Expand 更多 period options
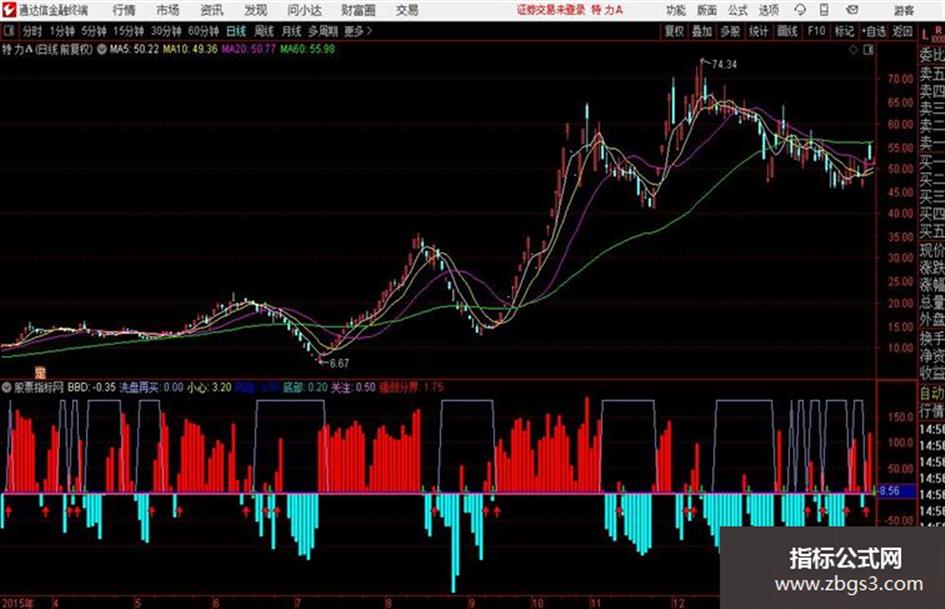Screen dimensions: 945x609 coord(358,31)
